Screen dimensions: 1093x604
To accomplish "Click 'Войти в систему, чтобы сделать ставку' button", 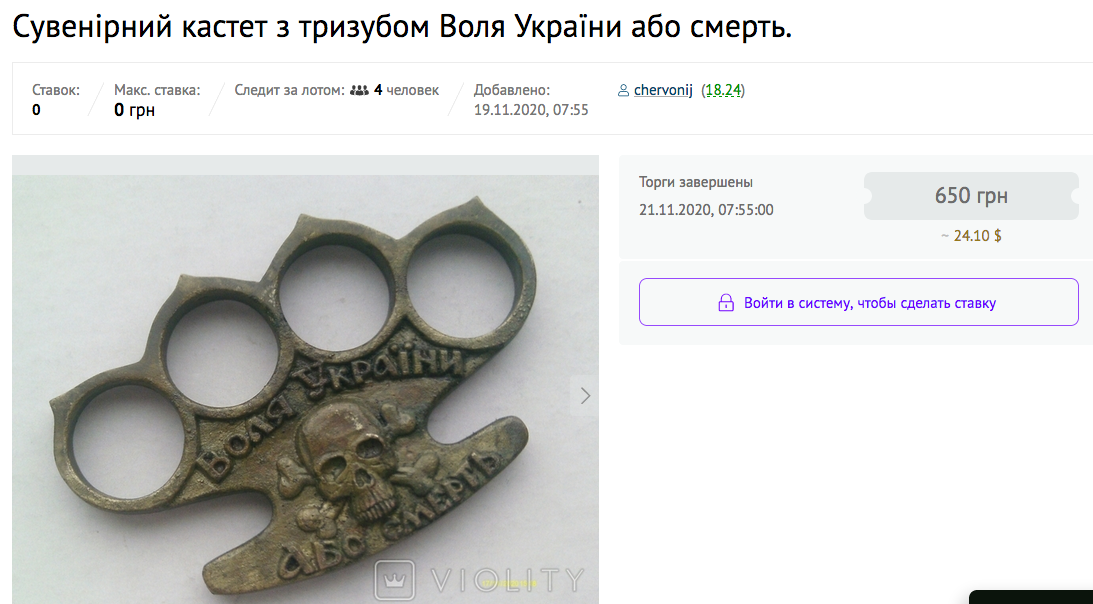I will (x=858, y=302).
